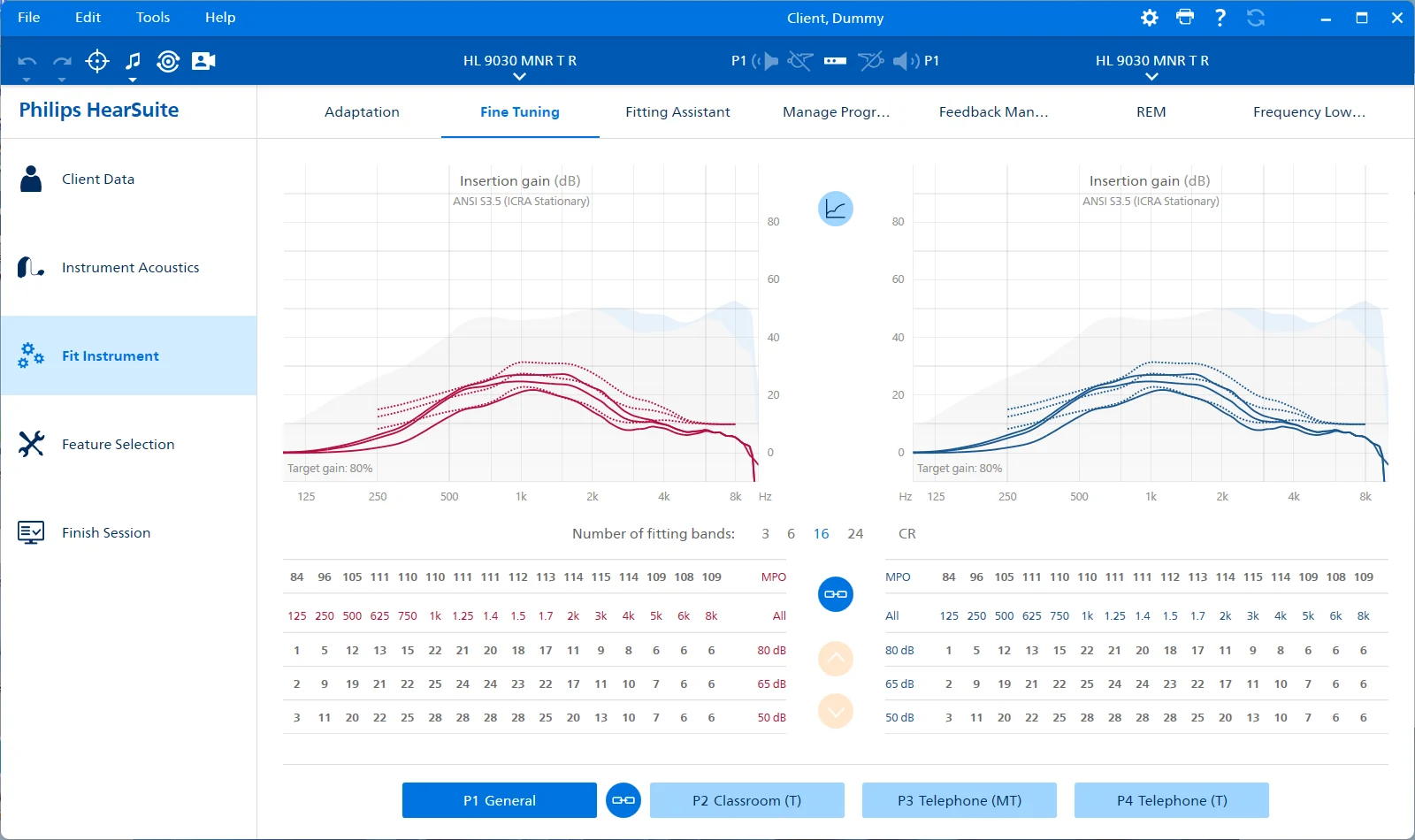
Task: Click the graph view button between charts
Action: pos(836,209)
